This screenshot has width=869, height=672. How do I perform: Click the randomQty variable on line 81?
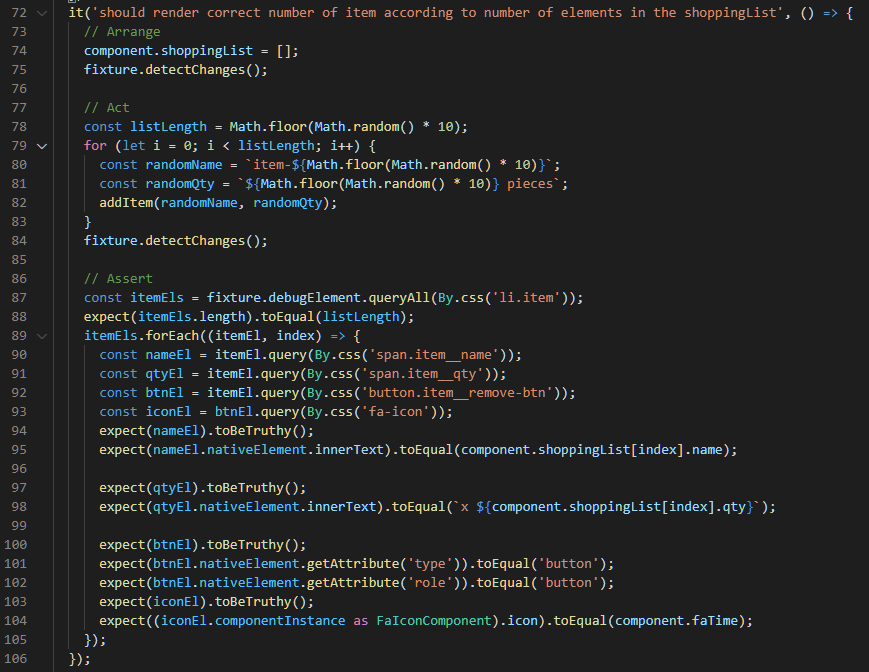click(180, 184)
